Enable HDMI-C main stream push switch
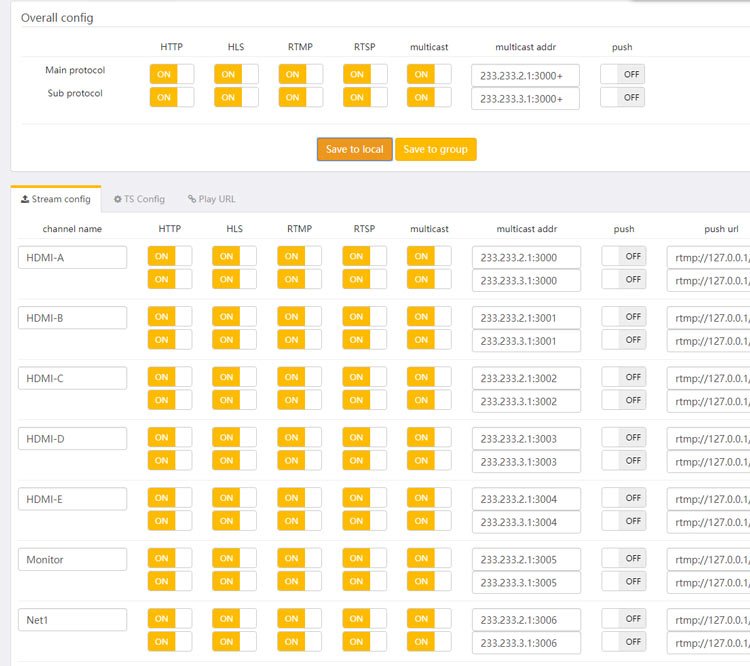 (624, 377)
